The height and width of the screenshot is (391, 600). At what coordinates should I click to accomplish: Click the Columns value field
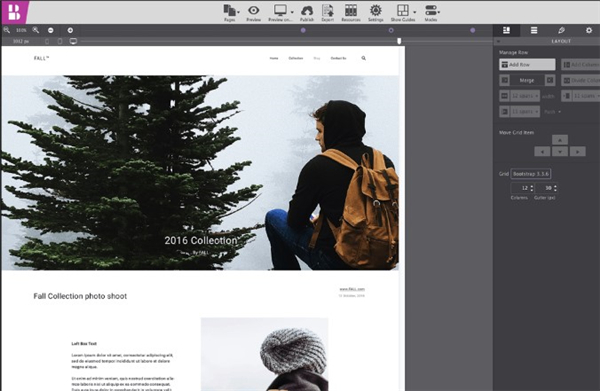(x=521, y=188)
